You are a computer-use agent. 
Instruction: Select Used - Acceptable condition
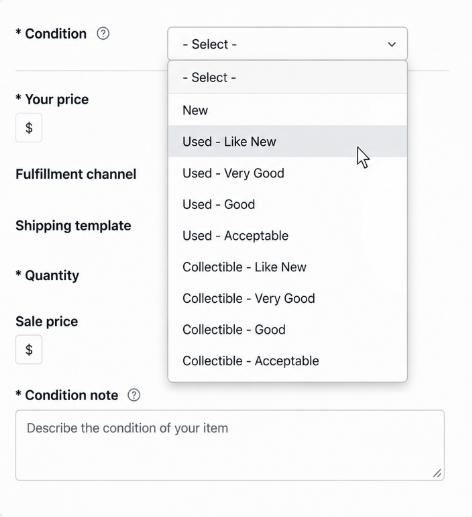point(287,236)
